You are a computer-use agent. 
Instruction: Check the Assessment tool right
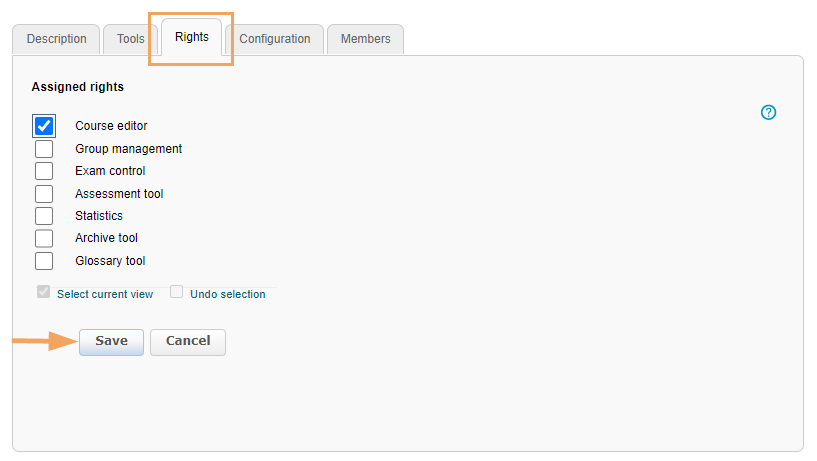pyautogui.click(x=44, y=194)
